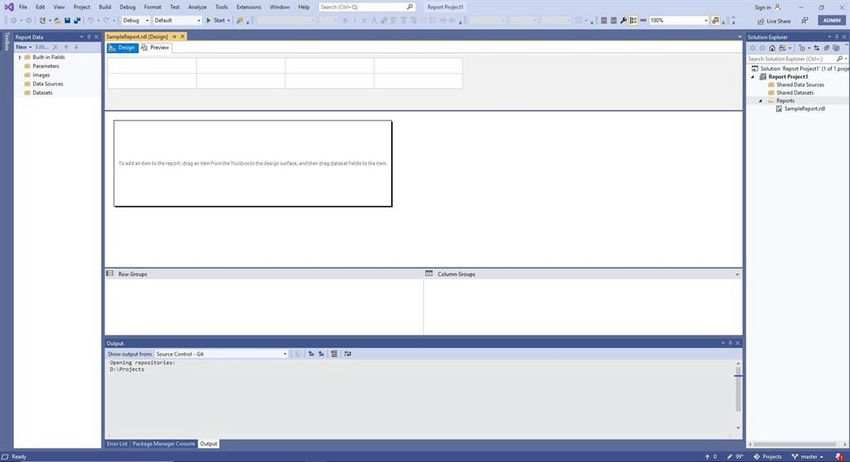Click the Save All icon

pyautogui.click(x=77, y=21)
